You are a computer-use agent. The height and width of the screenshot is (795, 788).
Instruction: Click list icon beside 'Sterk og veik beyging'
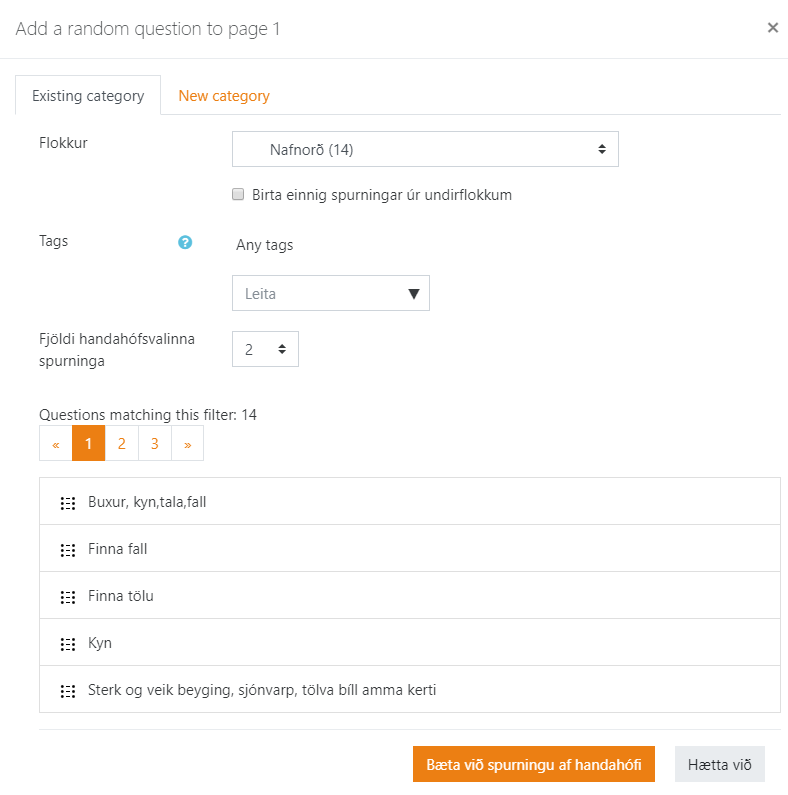[68, 690]
